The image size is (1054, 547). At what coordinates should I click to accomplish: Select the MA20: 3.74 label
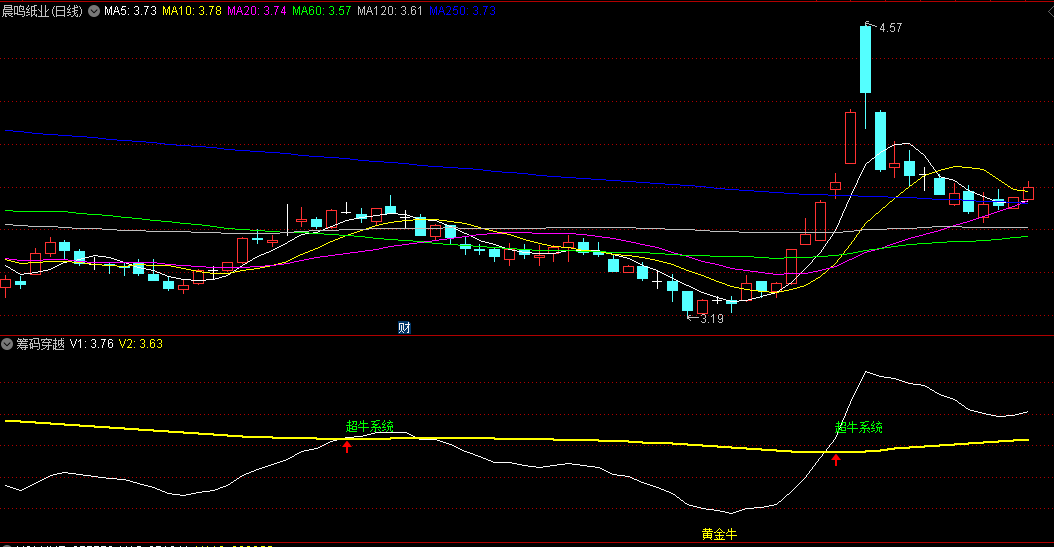click(257, 11)
